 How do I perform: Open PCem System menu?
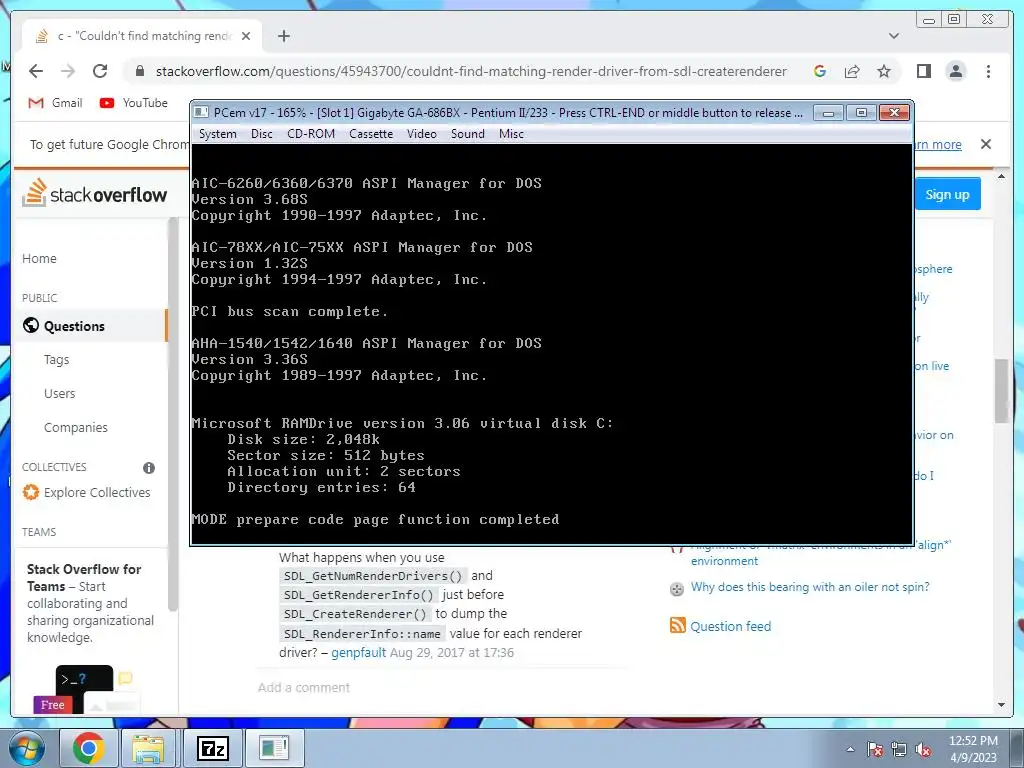(x=217, y=134)
